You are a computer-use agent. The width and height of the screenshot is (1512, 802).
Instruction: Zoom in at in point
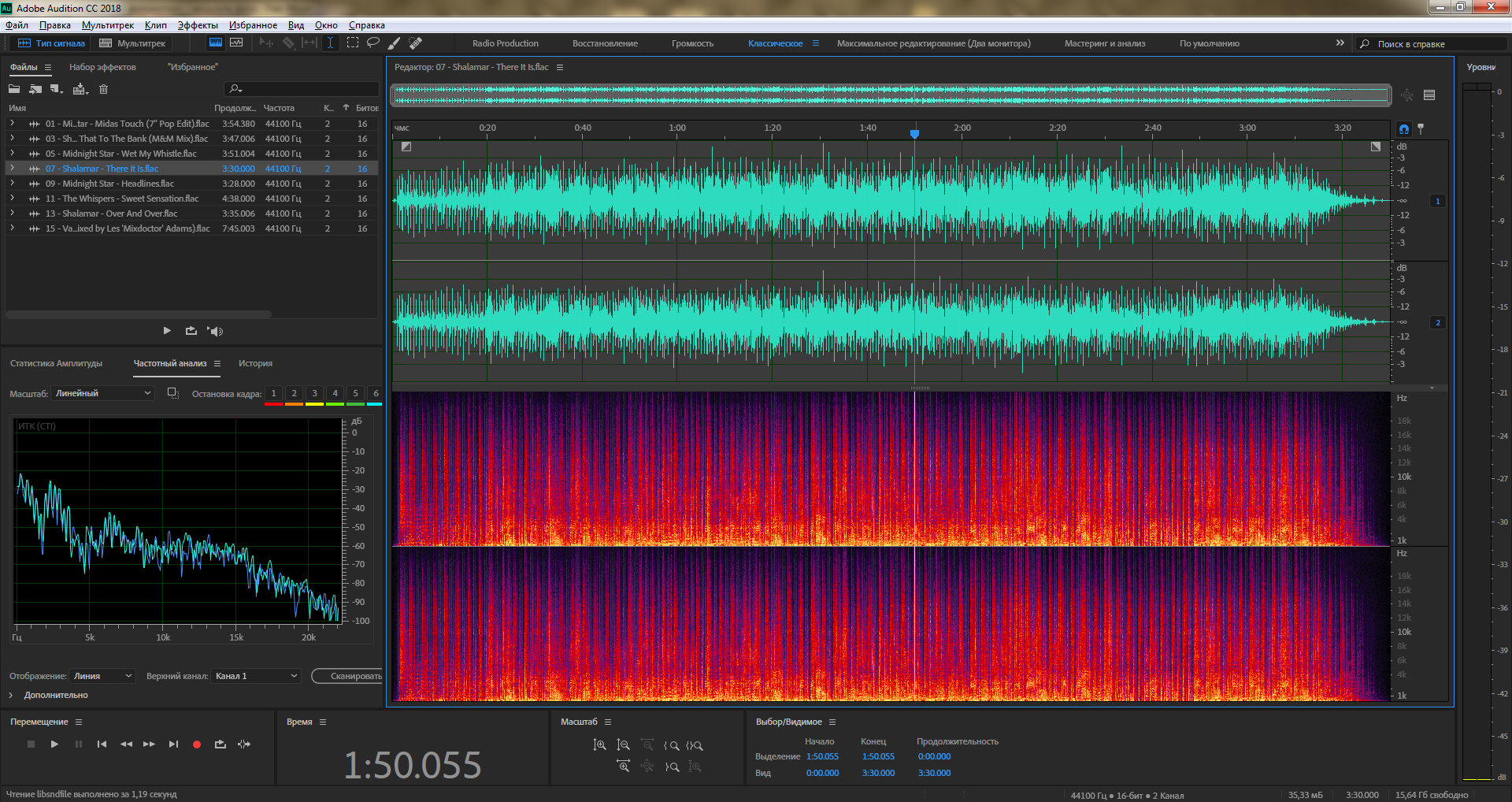click(671, 745)
